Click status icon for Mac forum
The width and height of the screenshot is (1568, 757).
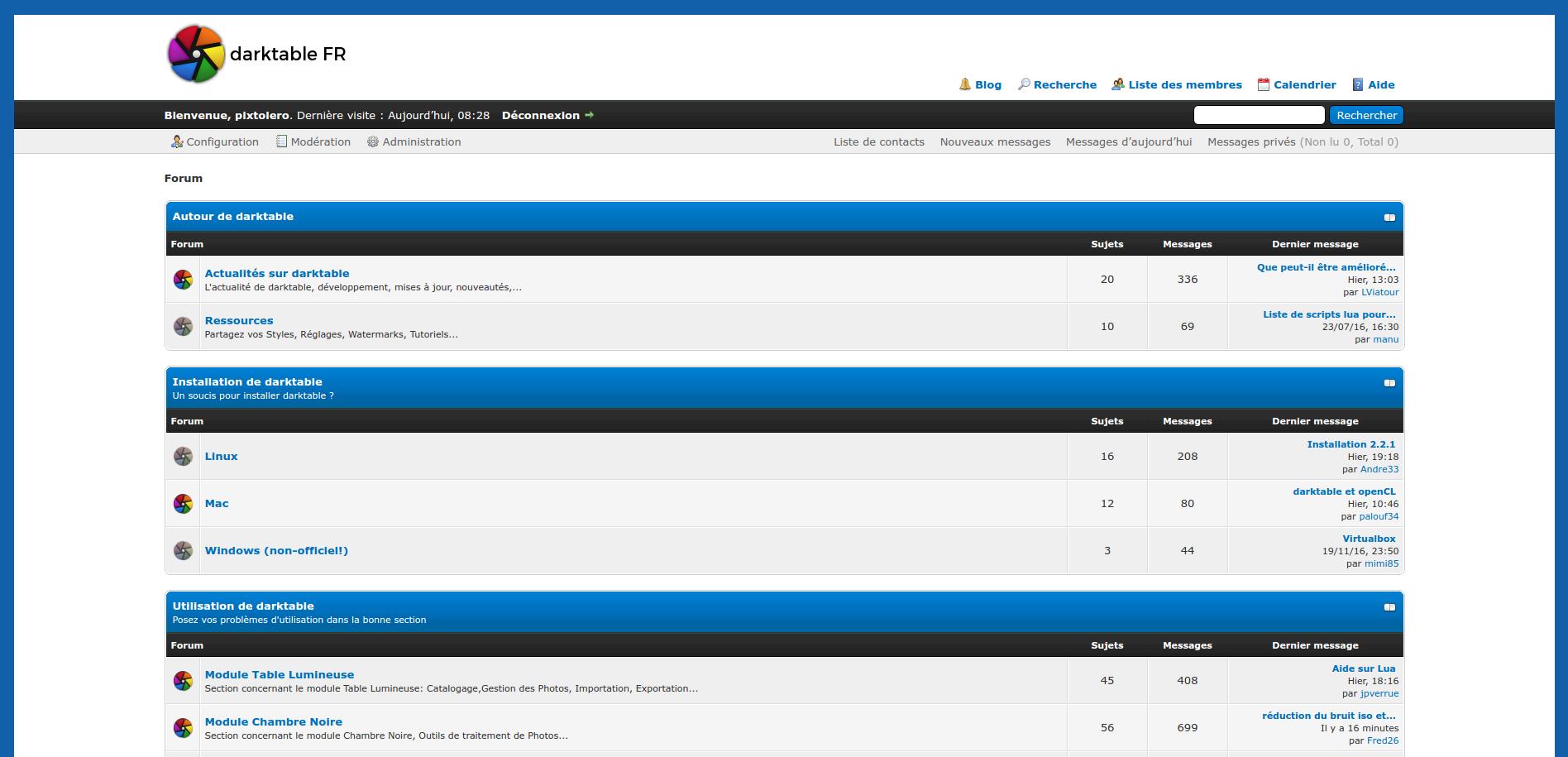(183, 504)
